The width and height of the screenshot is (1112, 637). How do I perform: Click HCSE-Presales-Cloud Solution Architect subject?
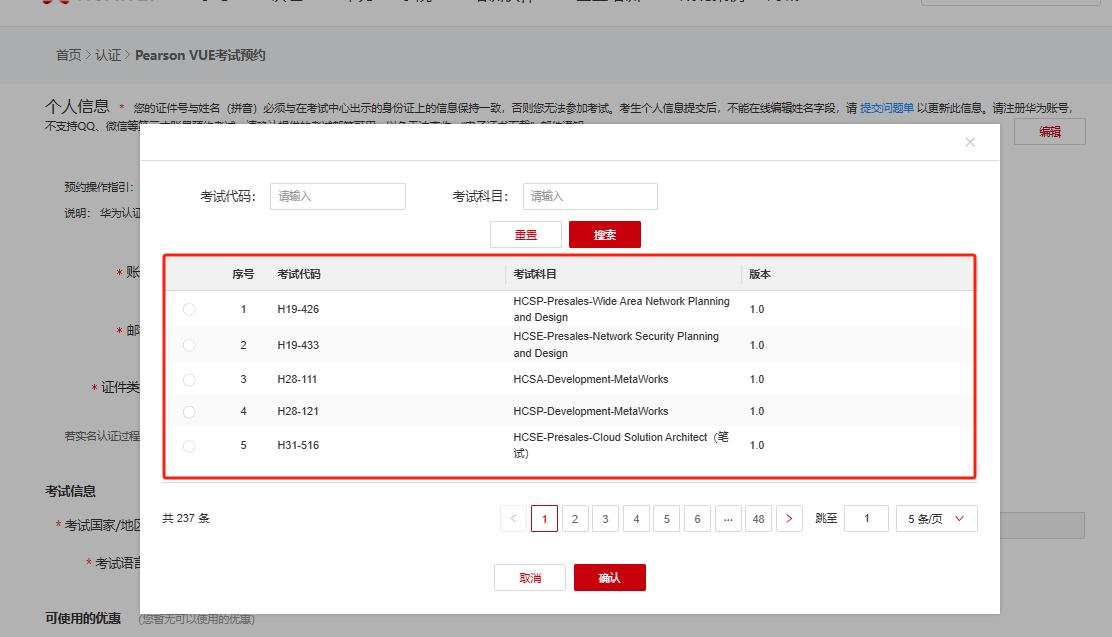pyautogui.click(x=621, y=445)
